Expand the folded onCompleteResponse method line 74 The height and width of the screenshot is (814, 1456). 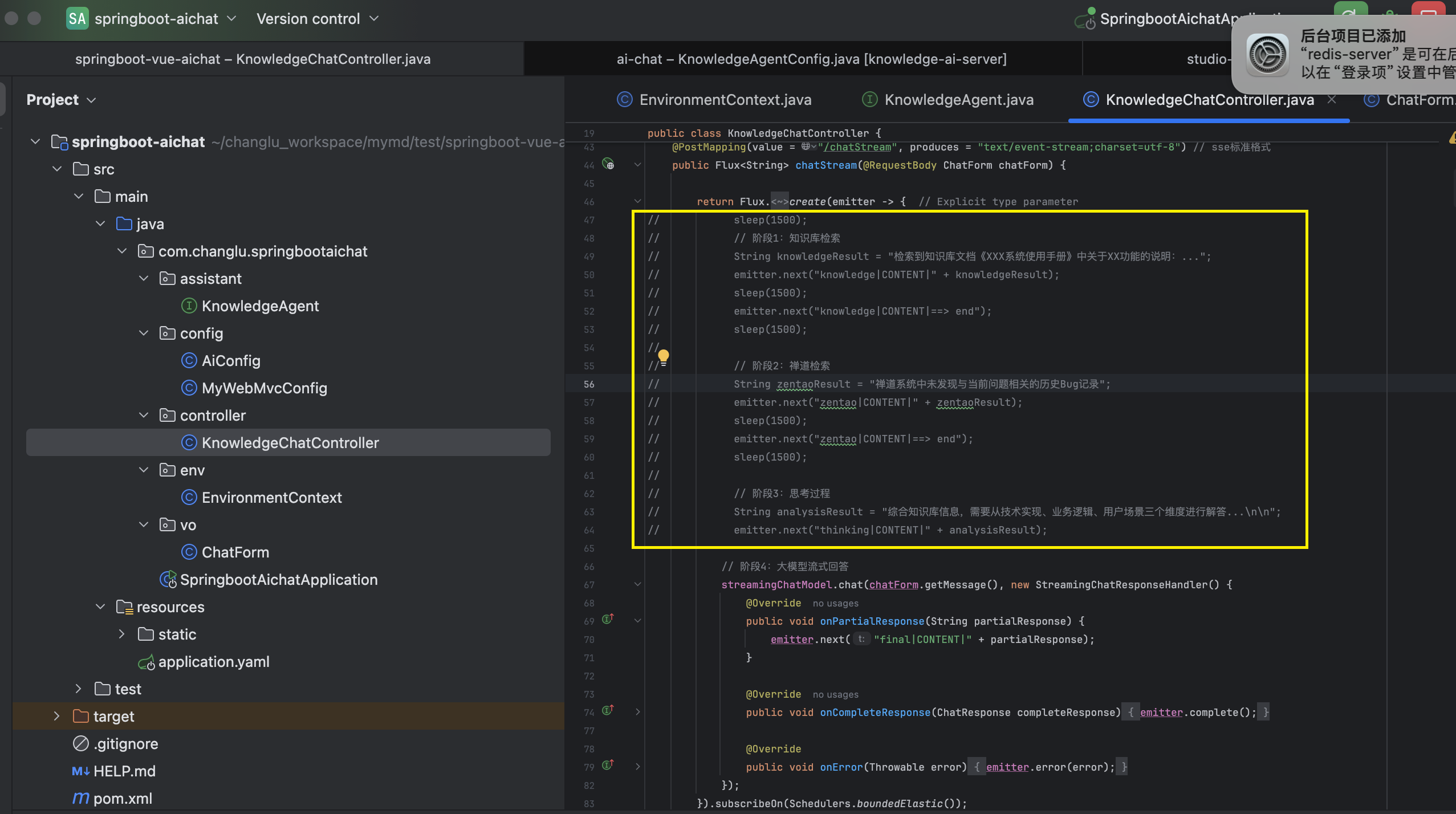[637, 712]
